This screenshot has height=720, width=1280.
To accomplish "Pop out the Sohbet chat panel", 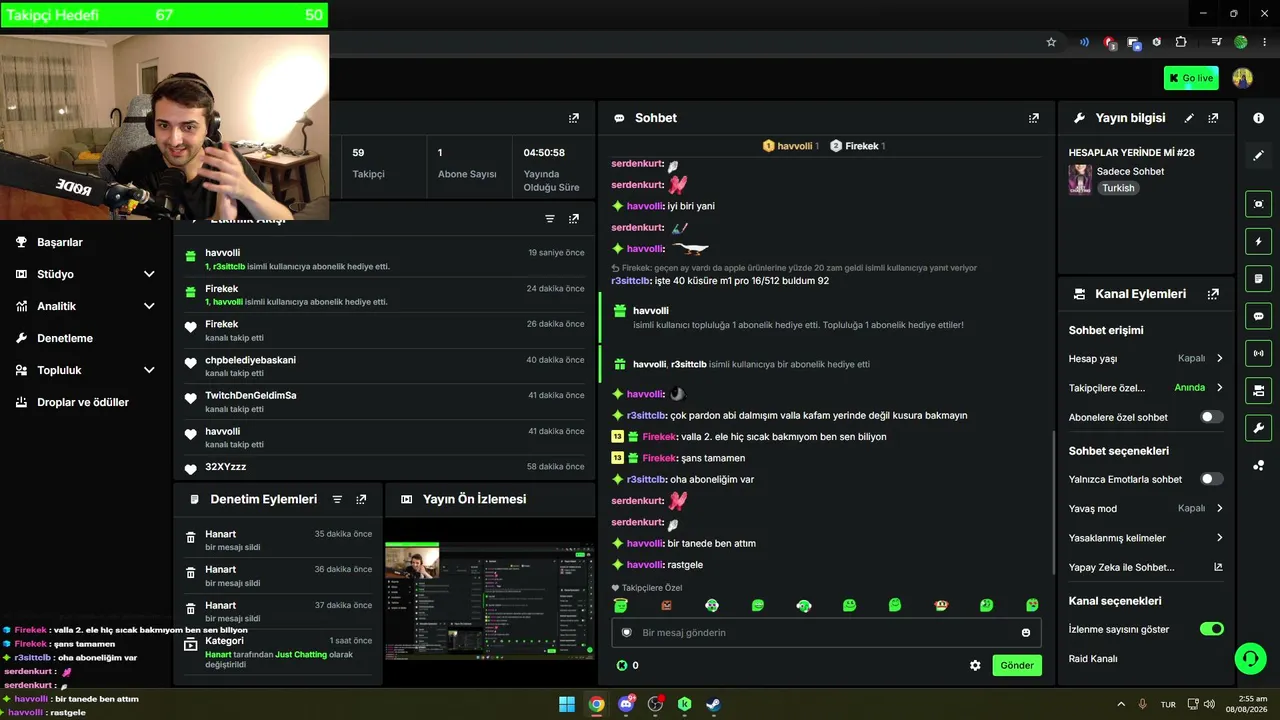I will click(1034, 118).
